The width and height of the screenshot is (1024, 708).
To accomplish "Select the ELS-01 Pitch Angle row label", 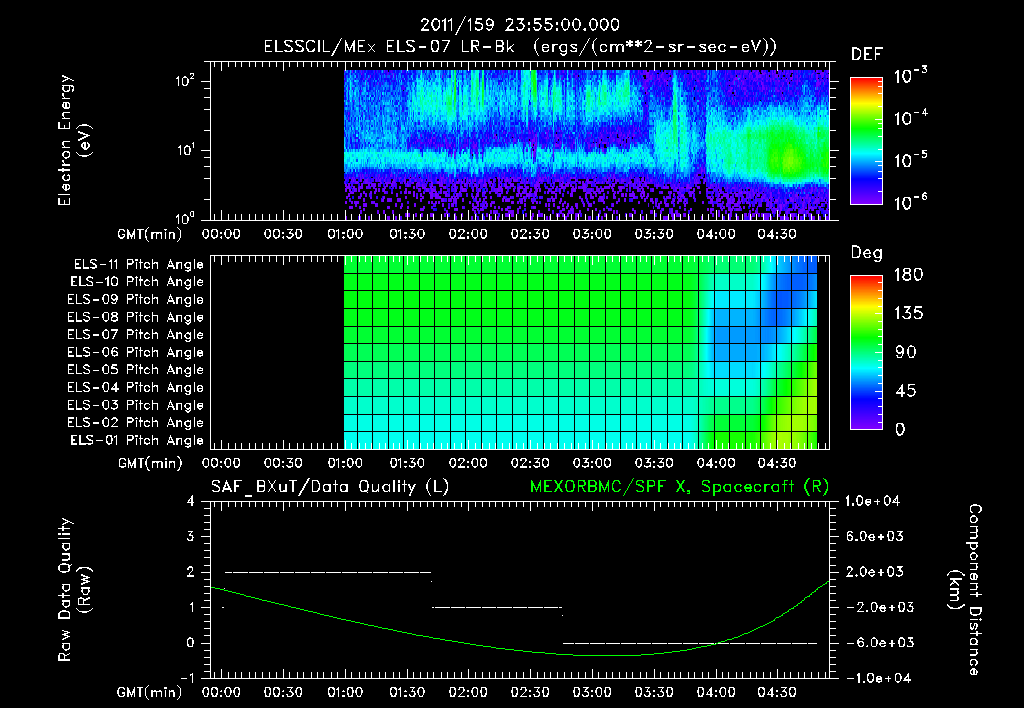I will click(x=137, y=441).
